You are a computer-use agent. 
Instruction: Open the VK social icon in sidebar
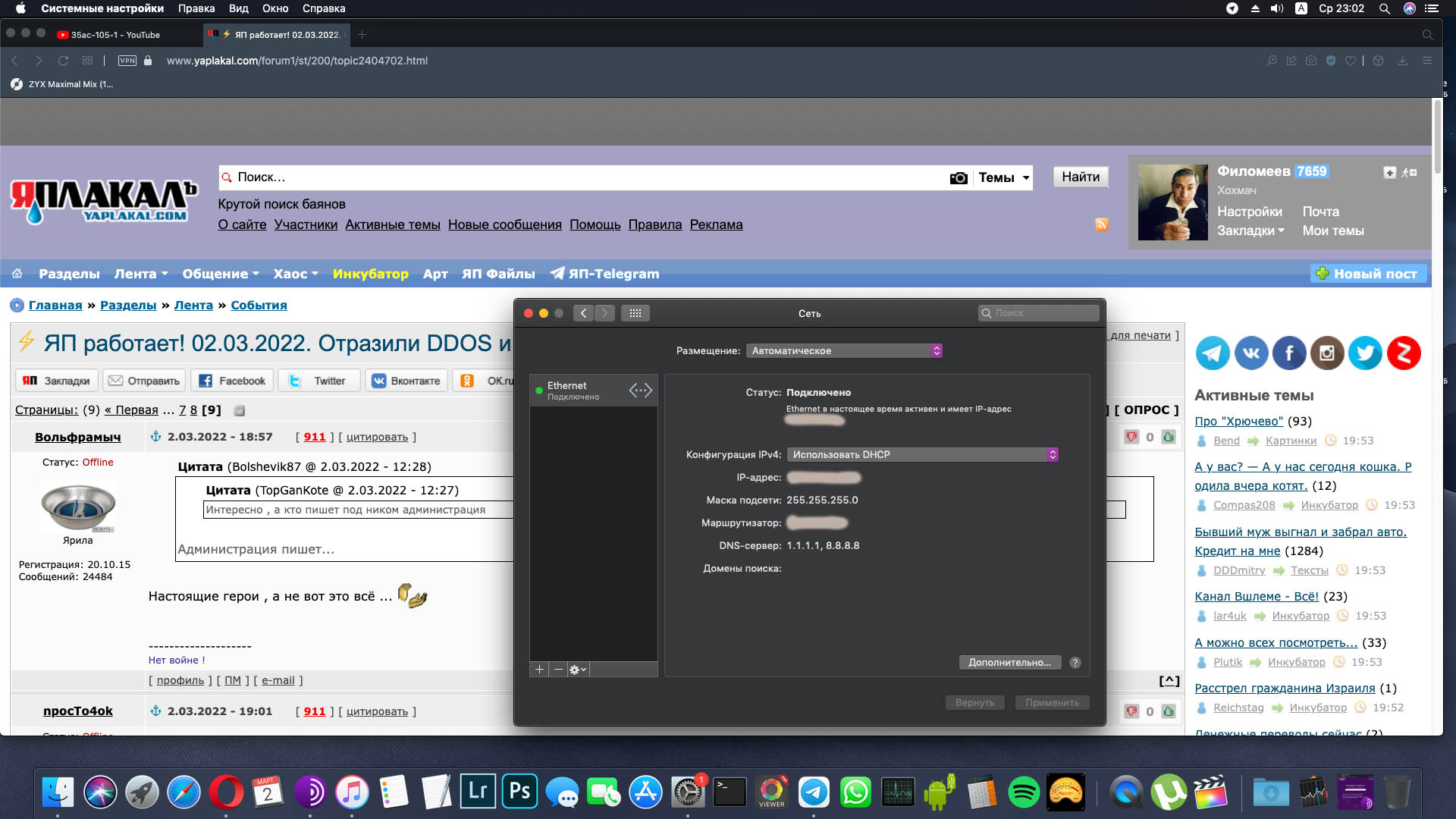(x=1251, y=353)
